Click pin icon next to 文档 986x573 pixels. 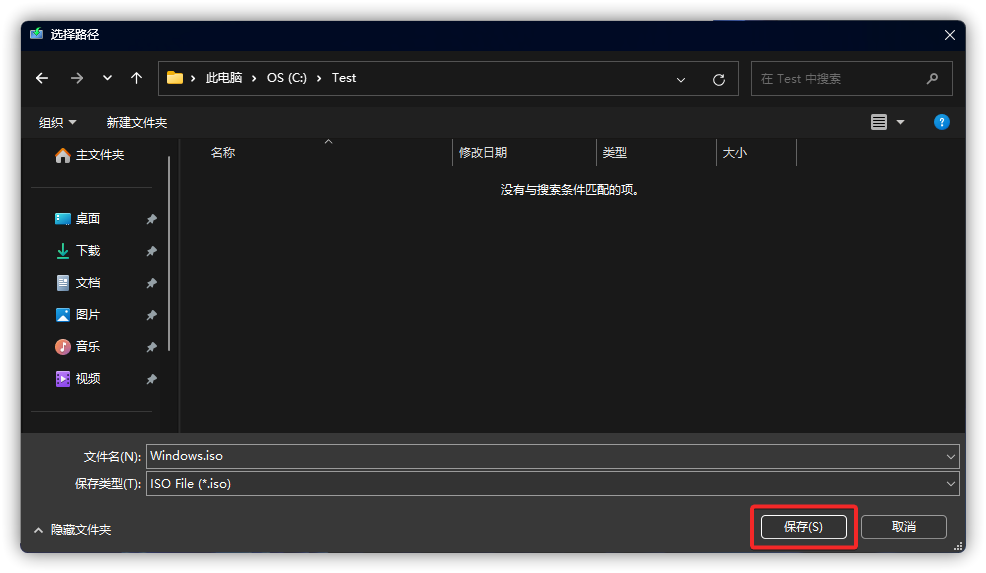pos(152,284)
